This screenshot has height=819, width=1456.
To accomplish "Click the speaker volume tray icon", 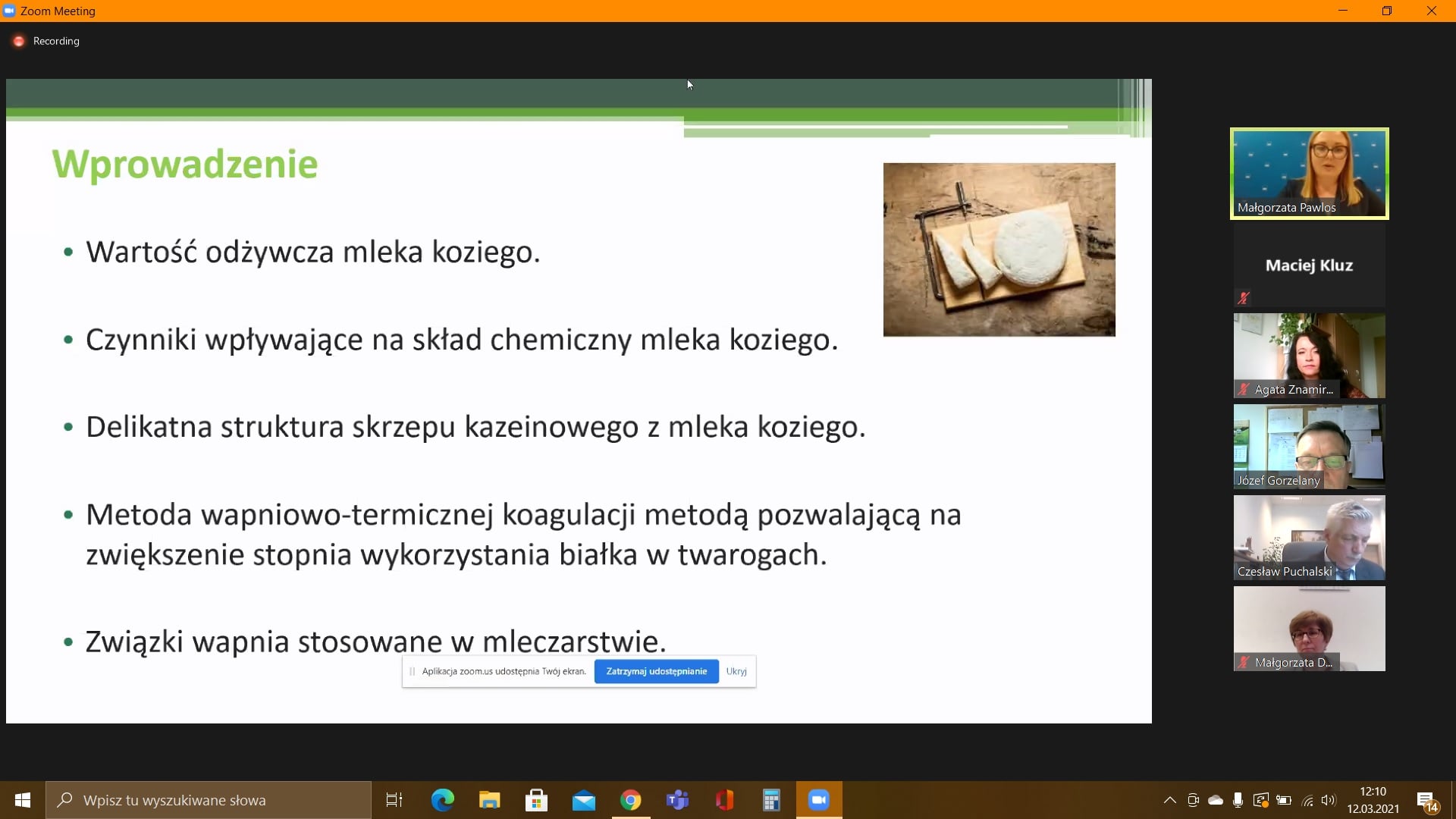I will [1328, 800].
